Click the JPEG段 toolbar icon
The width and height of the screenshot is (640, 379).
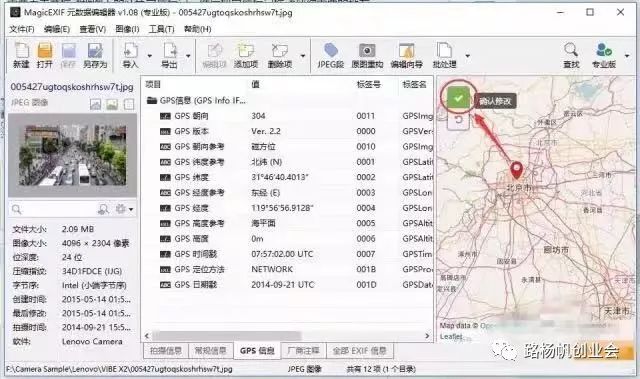tap(331, 55)
